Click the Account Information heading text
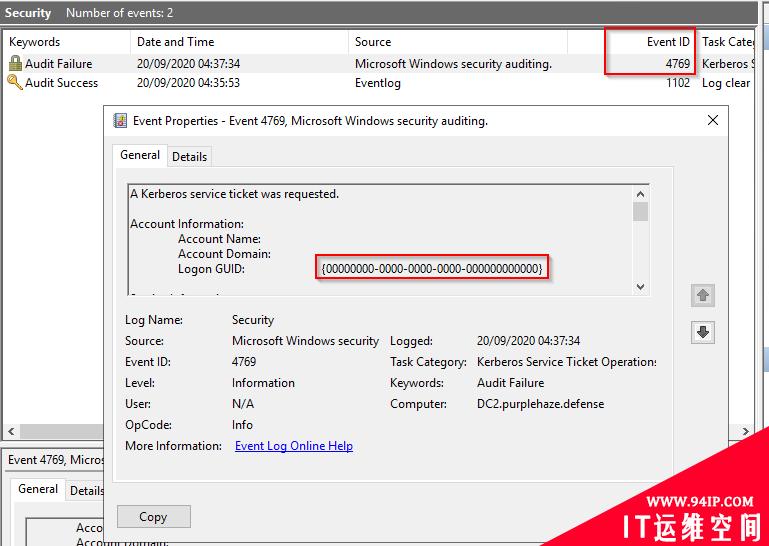The image size is (769, 546). (187, 224)
